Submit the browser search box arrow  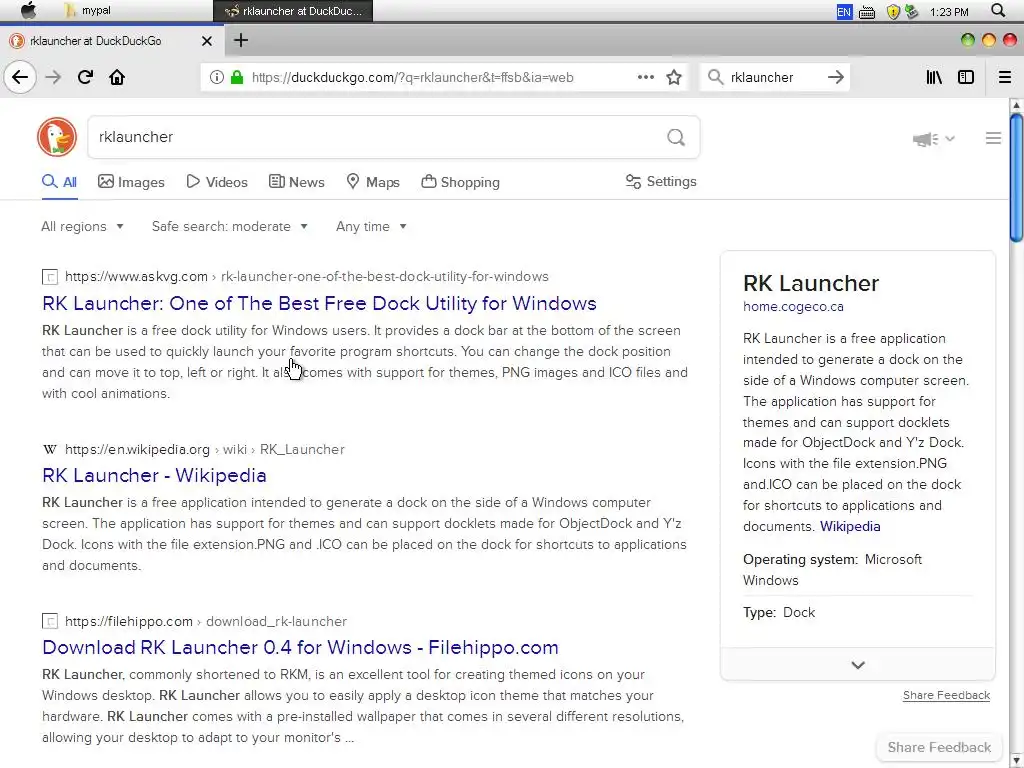point(836,77)
